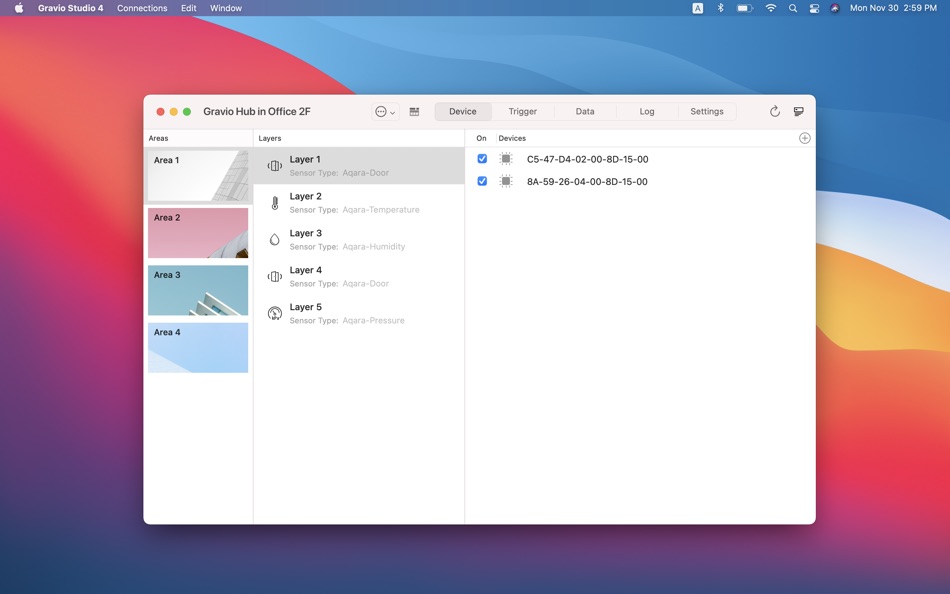Select the Area 2 thumbnail
Viewport: 950px width, 594px height.
[x=198, y=233]
